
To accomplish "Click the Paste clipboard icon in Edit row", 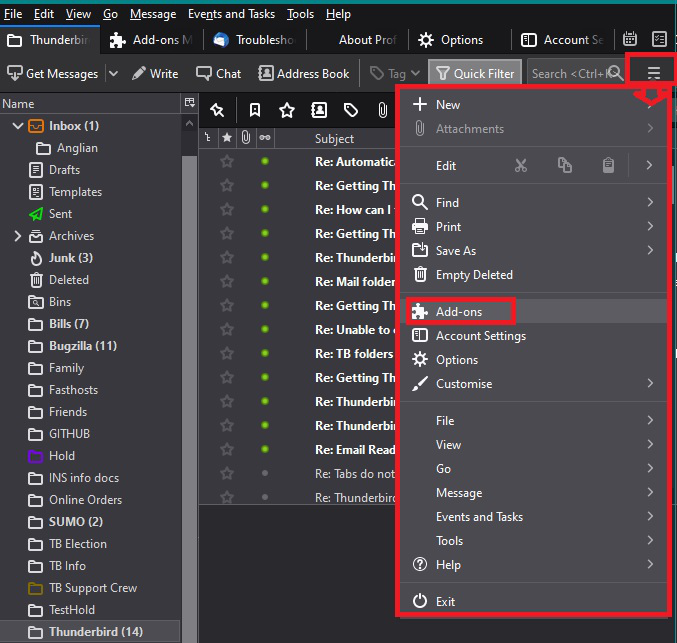I will pos(608,166).
